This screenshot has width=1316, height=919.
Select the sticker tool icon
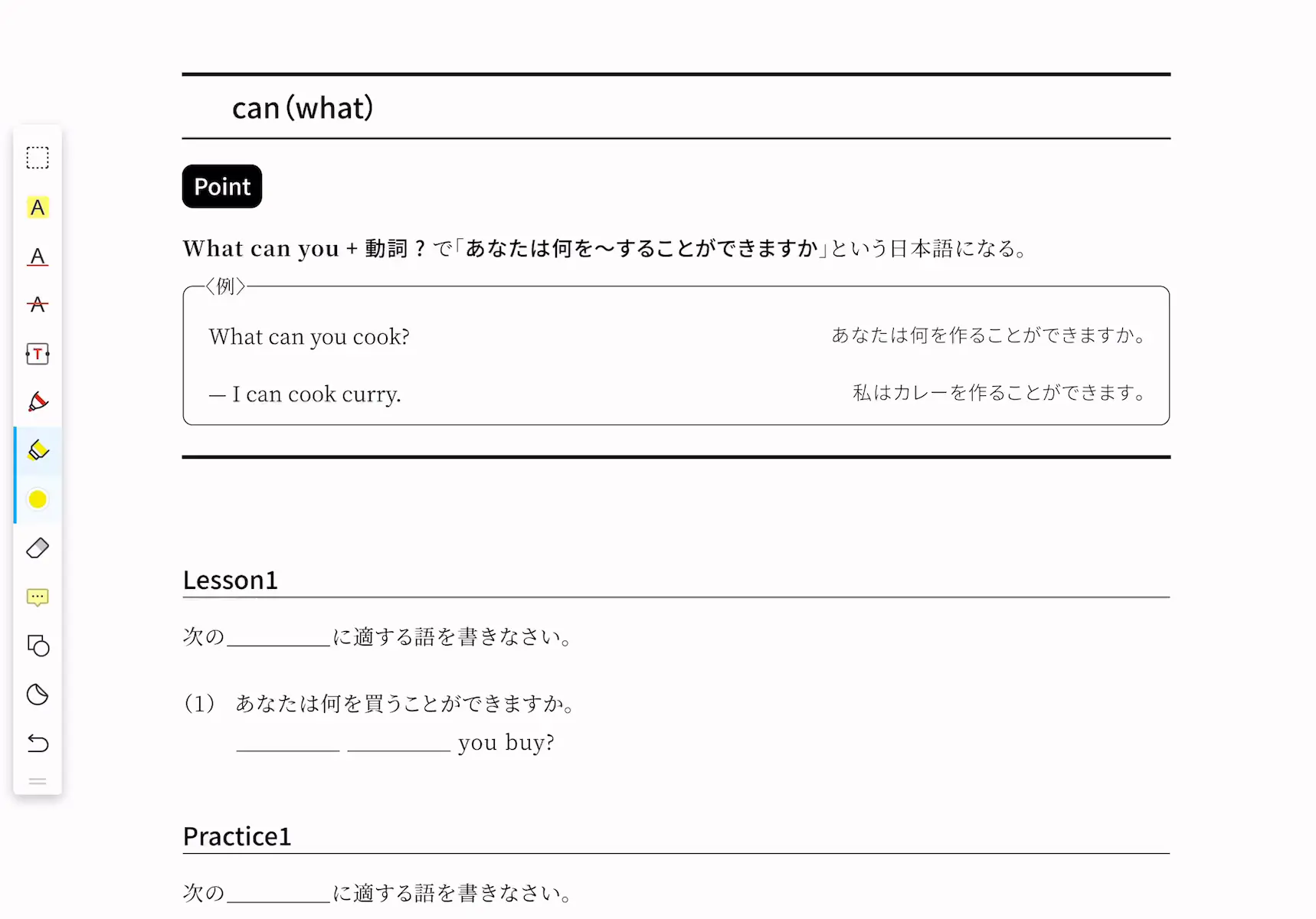[x=38, y=695]
